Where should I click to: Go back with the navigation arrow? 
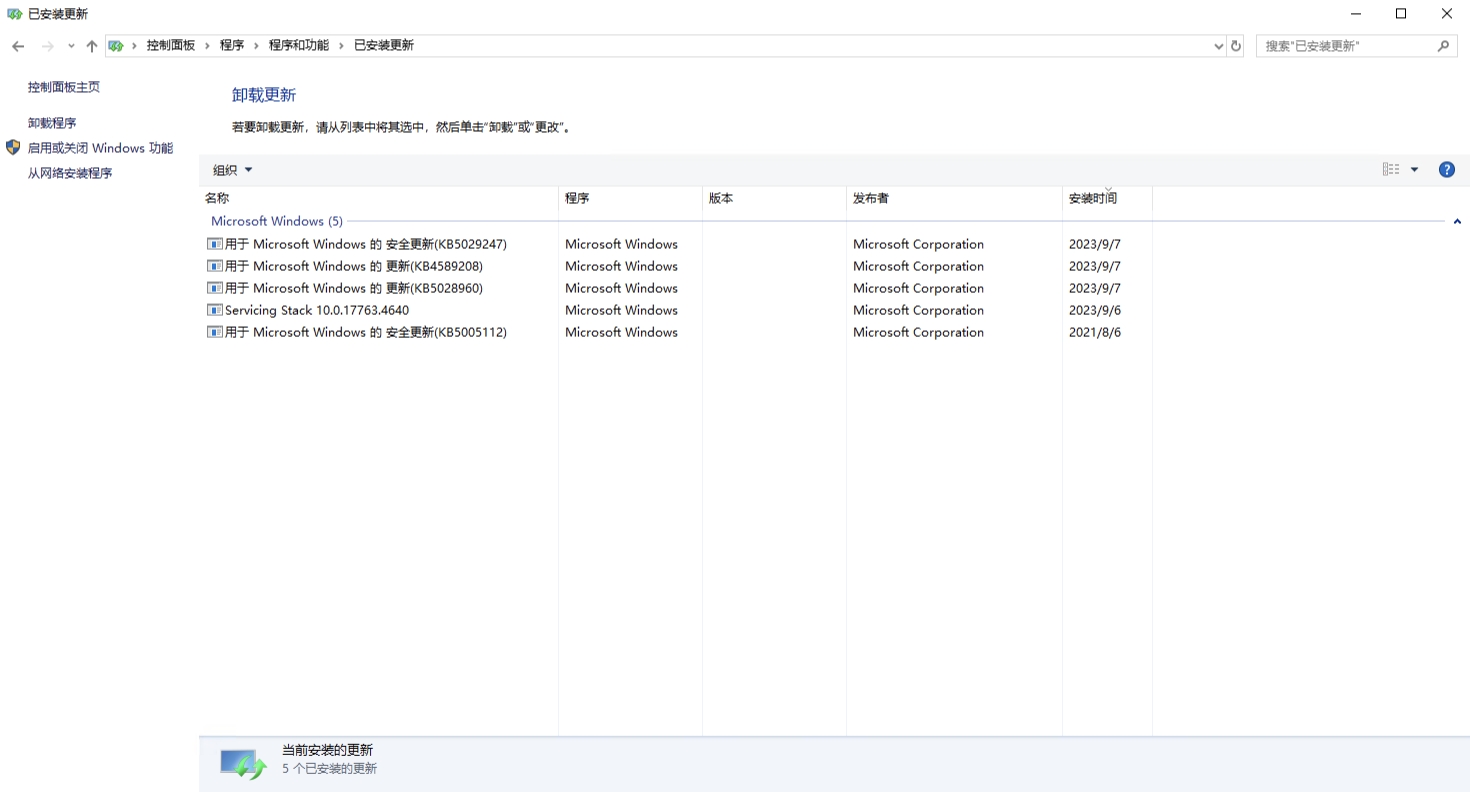pos(18,46)
